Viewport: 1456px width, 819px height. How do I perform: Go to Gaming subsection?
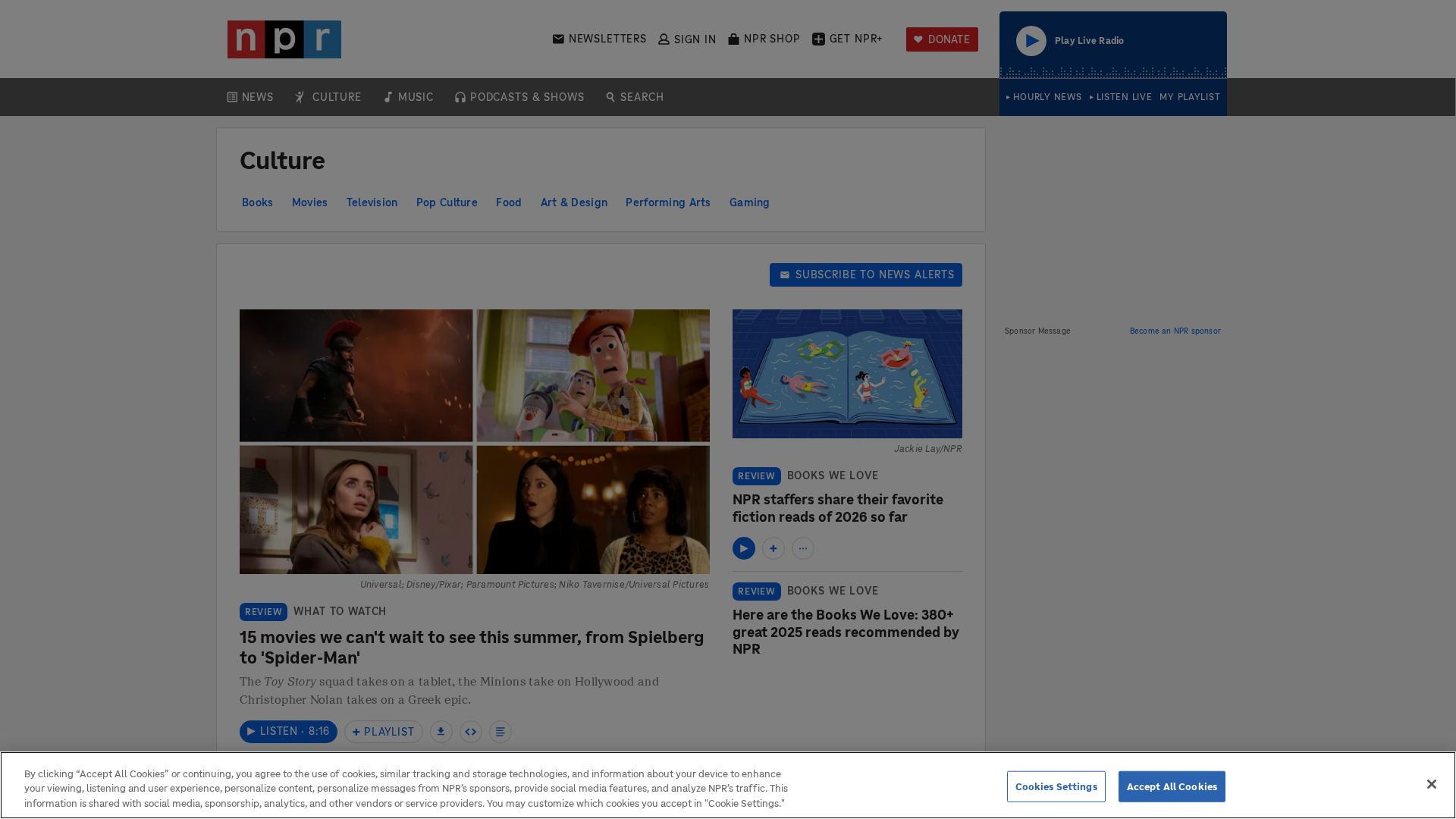[749, 202]
